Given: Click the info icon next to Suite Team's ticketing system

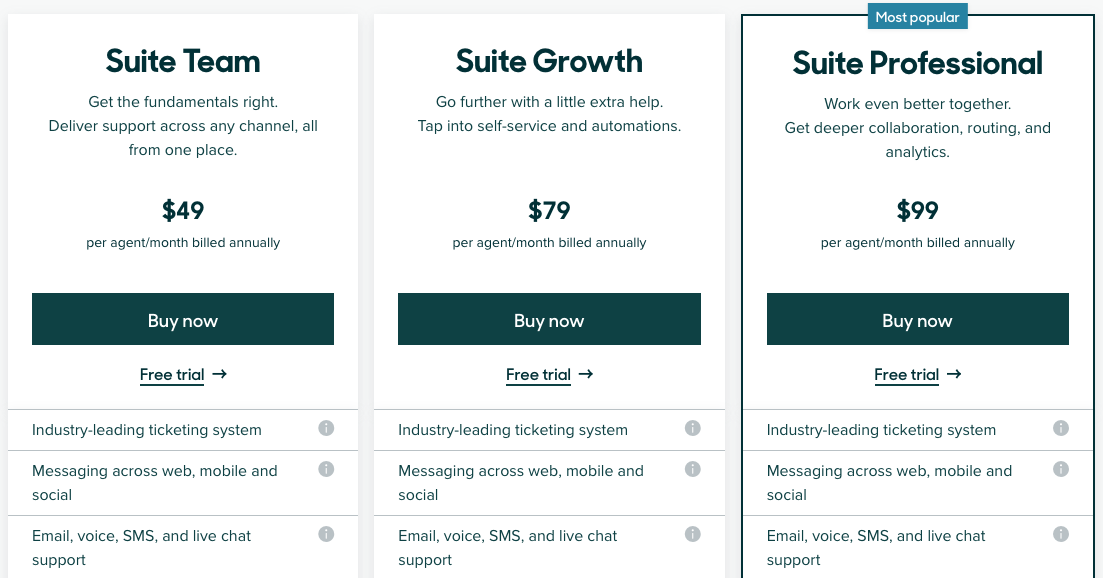Looking at the screenshot, I should 326,427.
